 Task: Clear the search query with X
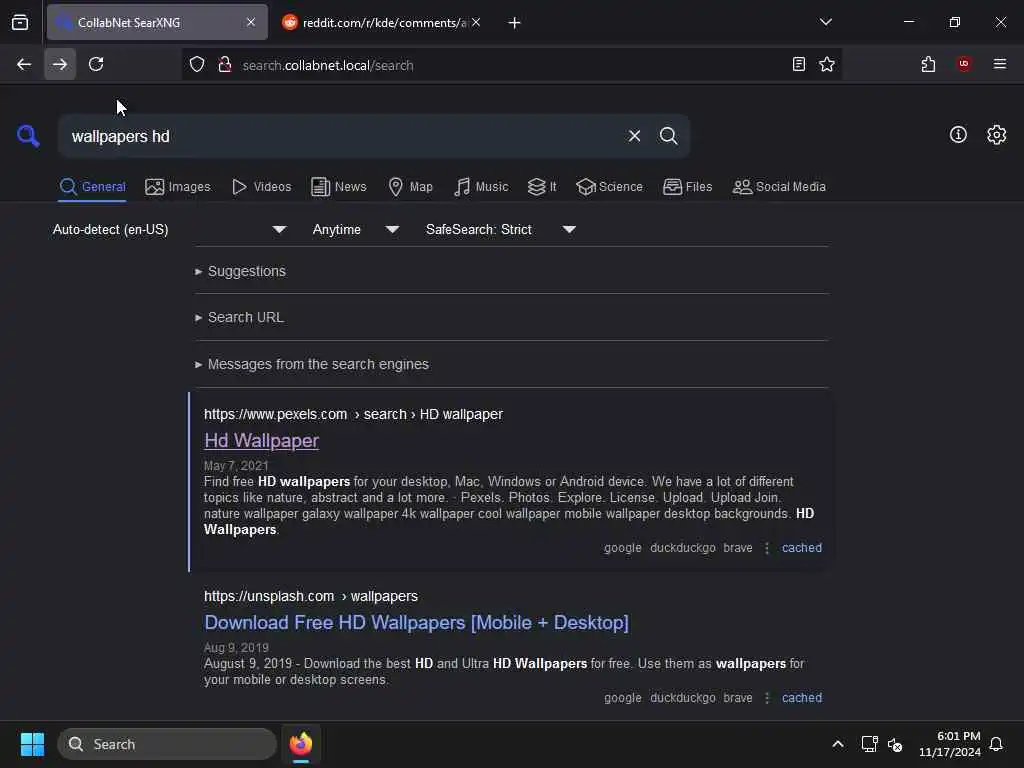[634, 136]
